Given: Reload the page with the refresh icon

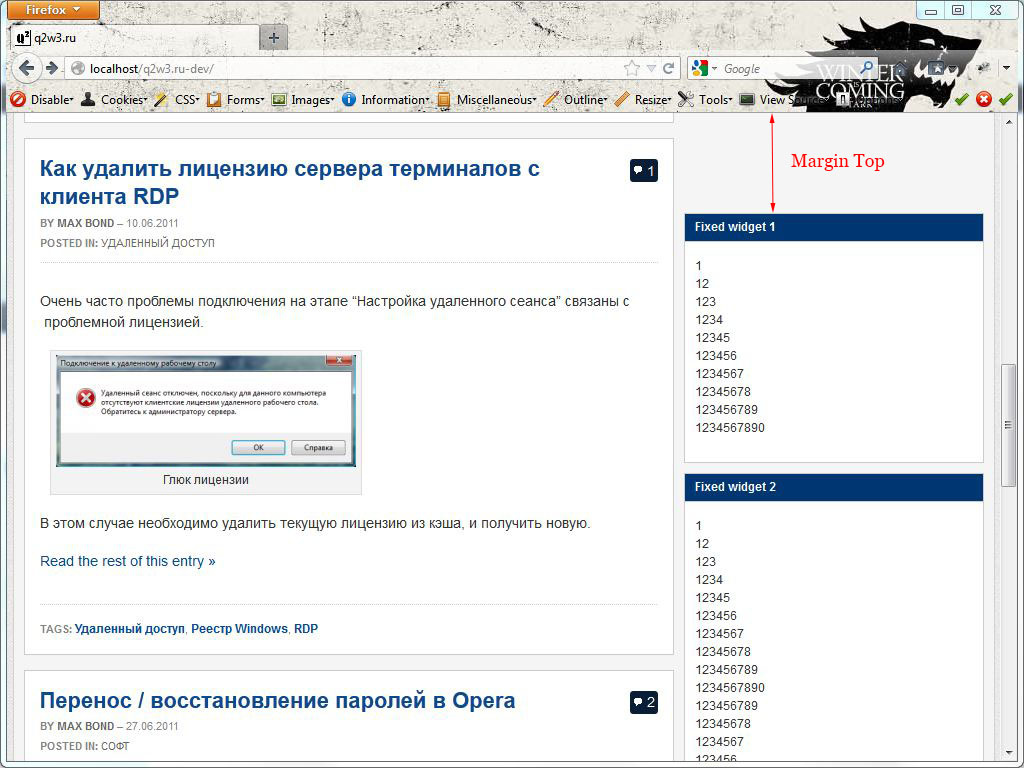Looking at the screenshot, I should pos(668,68).
